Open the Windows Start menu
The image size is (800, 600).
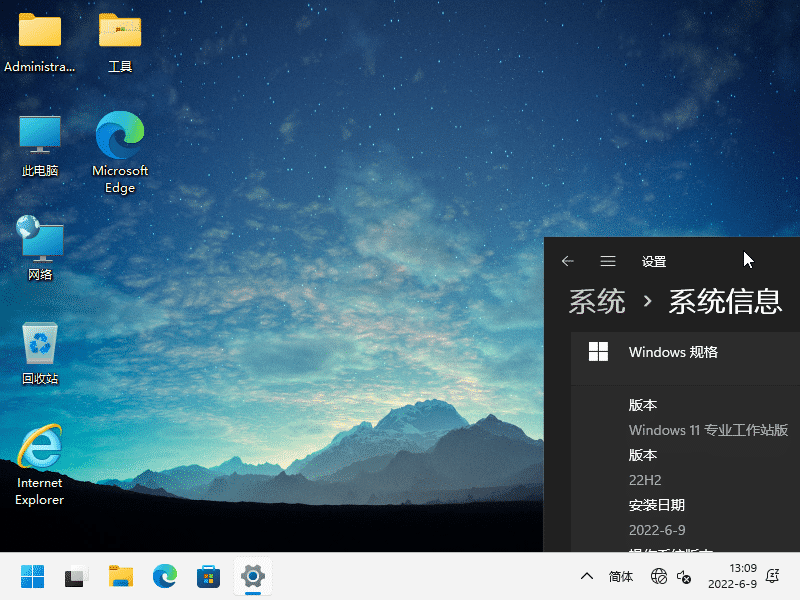click(x=32, y=576)
